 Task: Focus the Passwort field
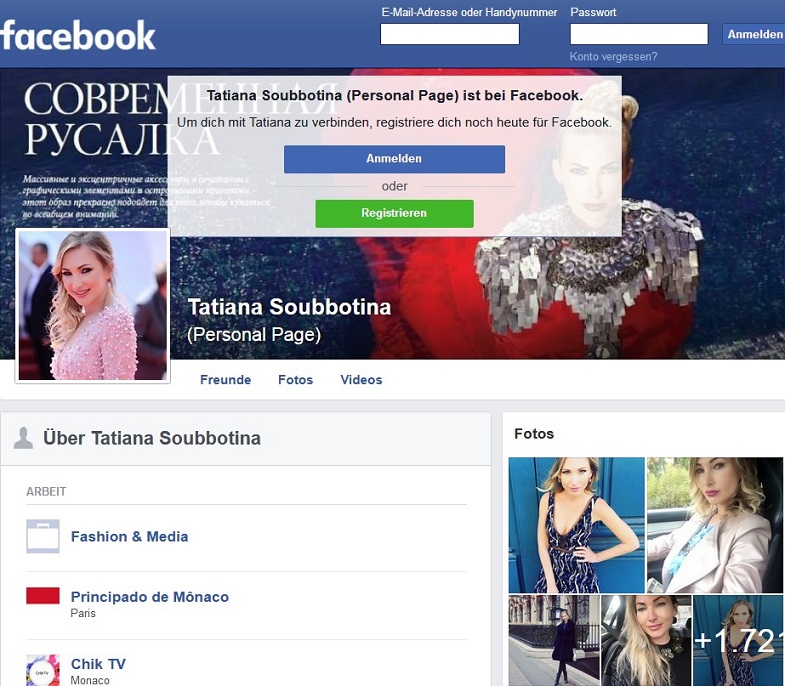pyautogui.click(x=639, y=34)
